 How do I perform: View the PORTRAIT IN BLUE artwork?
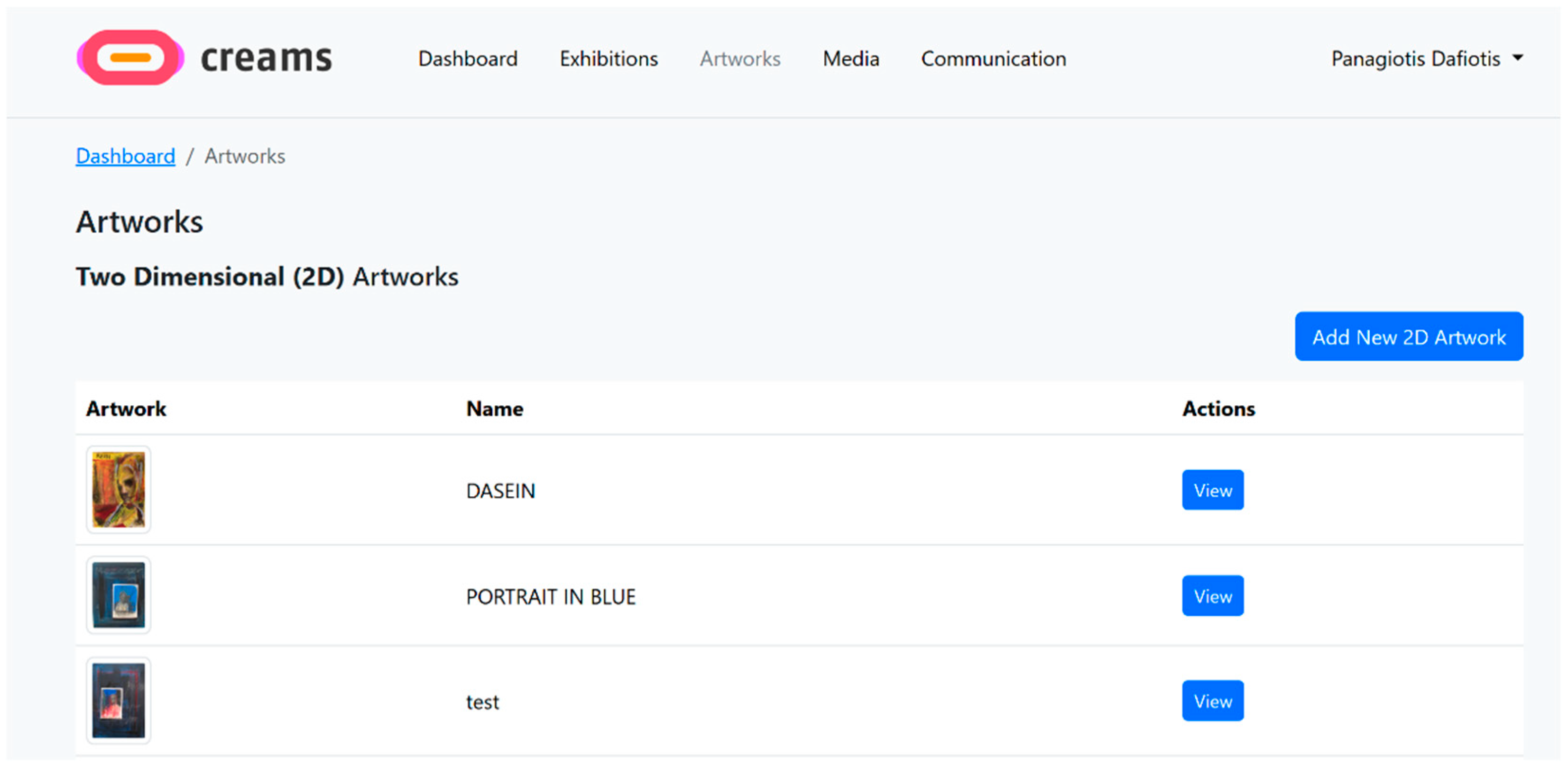point(1212,596)
